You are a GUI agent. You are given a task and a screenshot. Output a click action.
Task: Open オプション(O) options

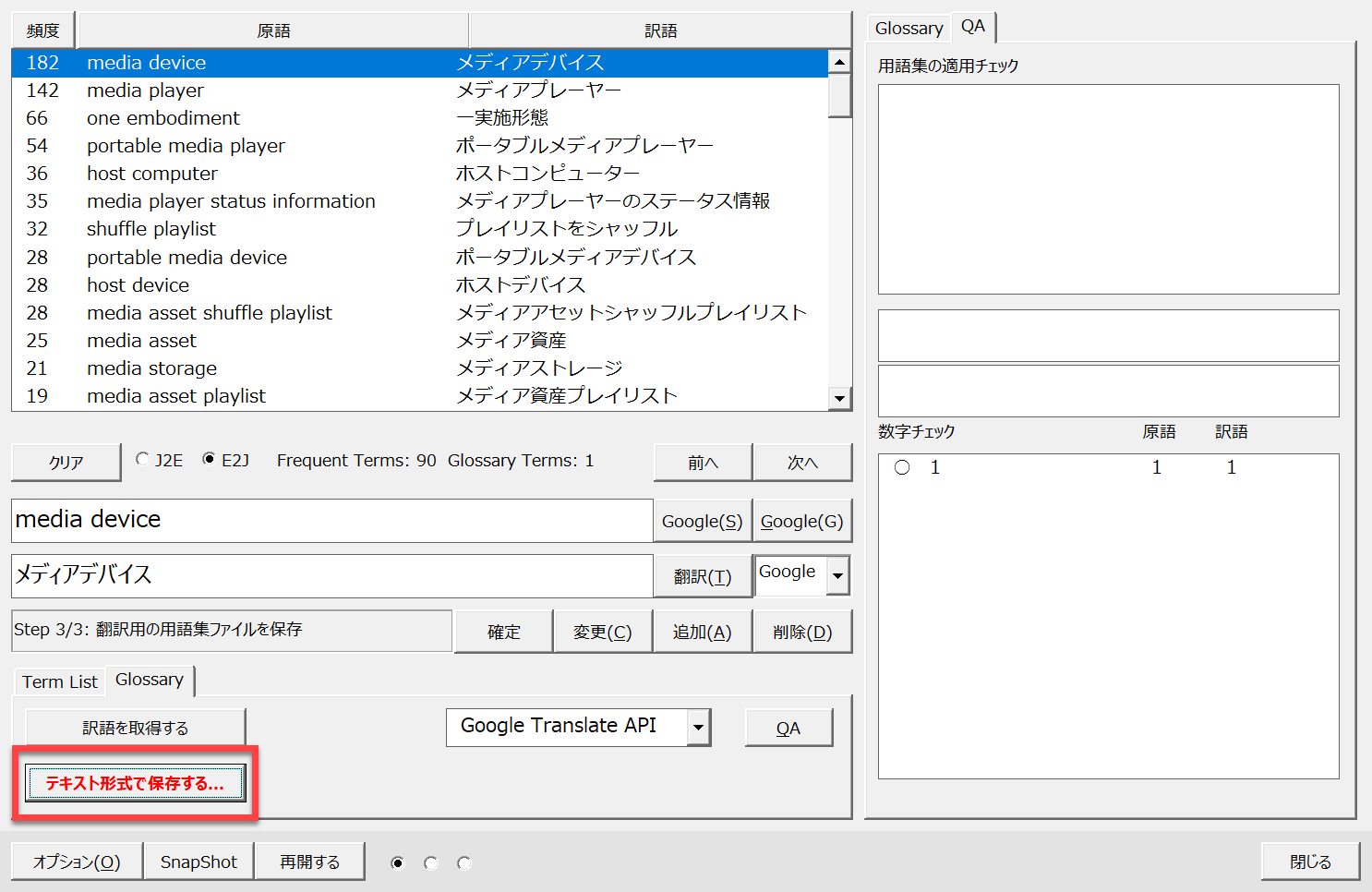tap(77, 862)
